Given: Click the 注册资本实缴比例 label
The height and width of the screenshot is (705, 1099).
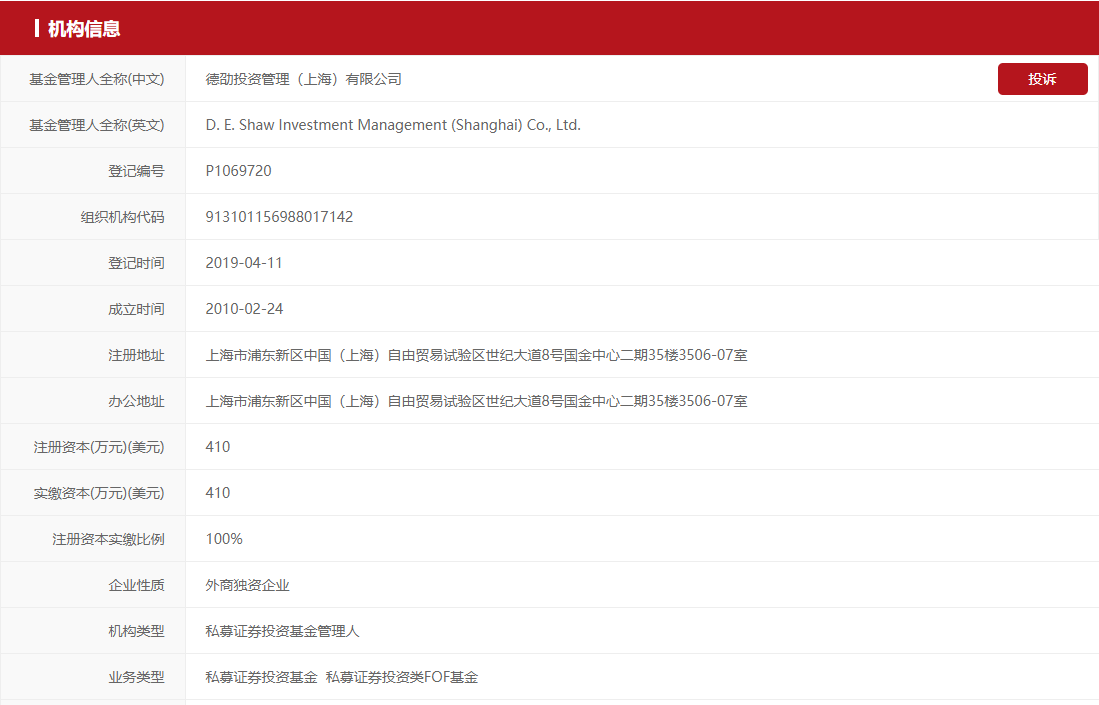Looking at the screenshot, I should pos(109,540).
